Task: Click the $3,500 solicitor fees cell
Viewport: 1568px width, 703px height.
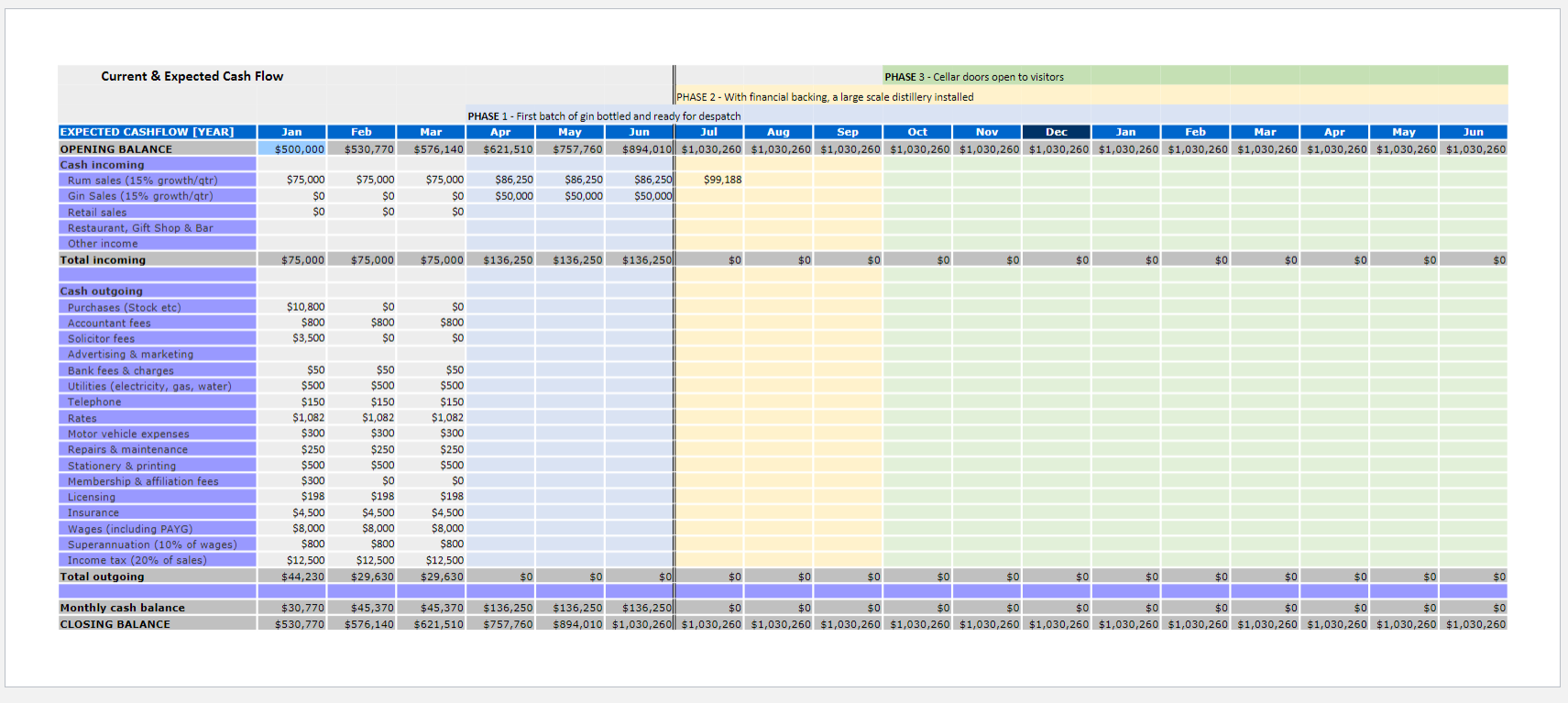Action: pyautogui.click(x=308, y=338)
